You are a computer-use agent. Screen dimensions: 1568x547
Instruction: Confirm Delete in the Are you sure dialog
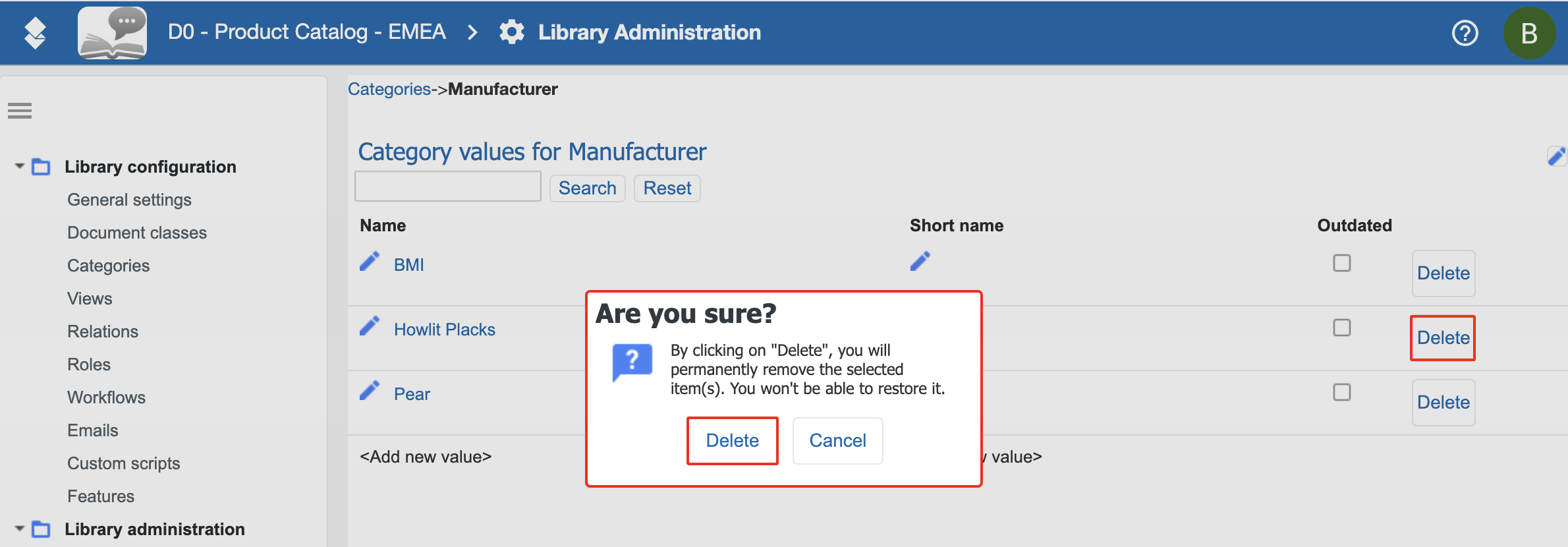733,440
